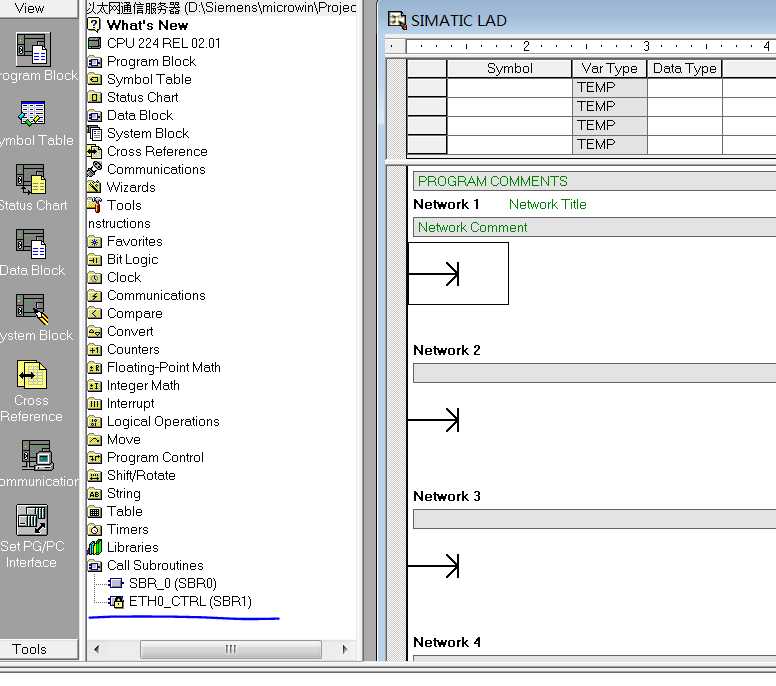The image size is (776, 686).
Task: Select the Network 1 ladder cursor box
Action: (458, 273)
